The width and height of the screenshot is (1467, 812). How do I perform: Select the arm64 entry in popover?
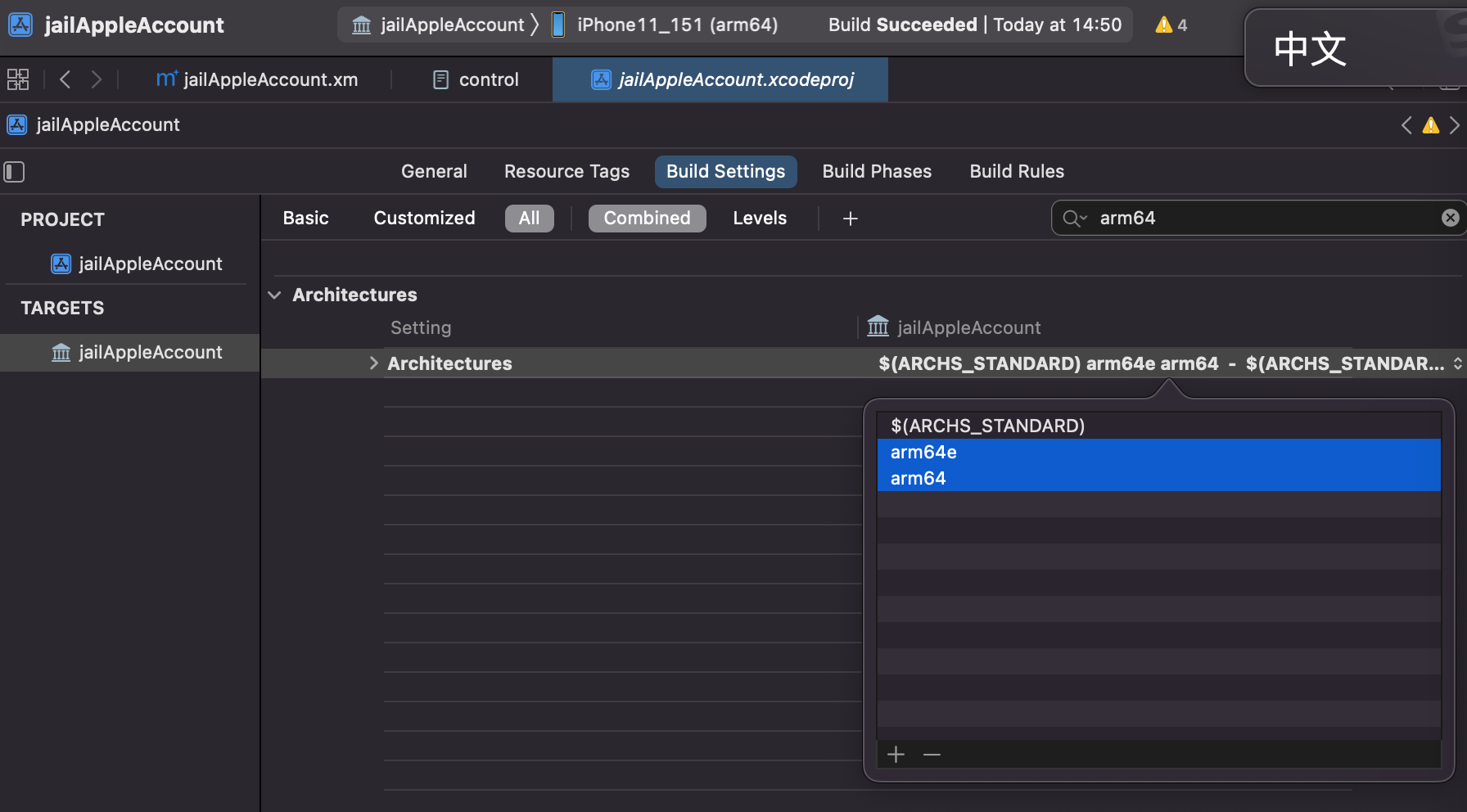(x=1158, y=478)
